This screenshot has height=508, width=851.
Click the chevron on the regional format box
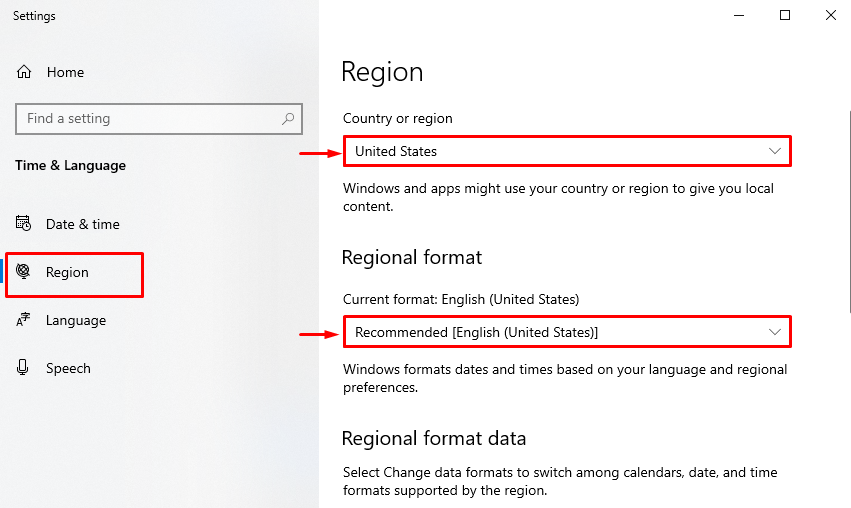tap(775, 331)
